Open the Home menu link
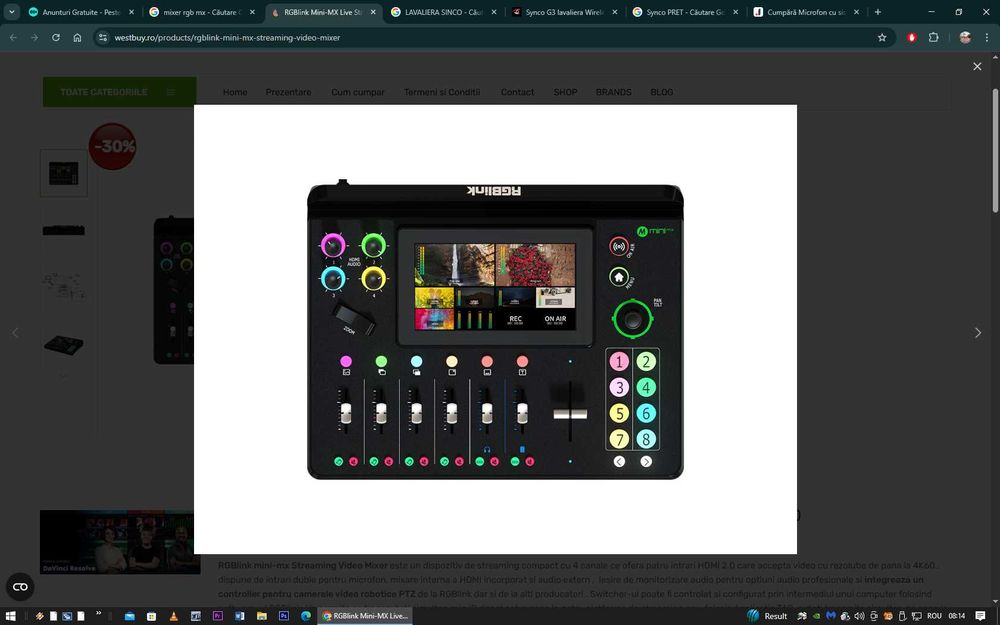Screen dimensions: 1000x625 (x=235, y=92)
